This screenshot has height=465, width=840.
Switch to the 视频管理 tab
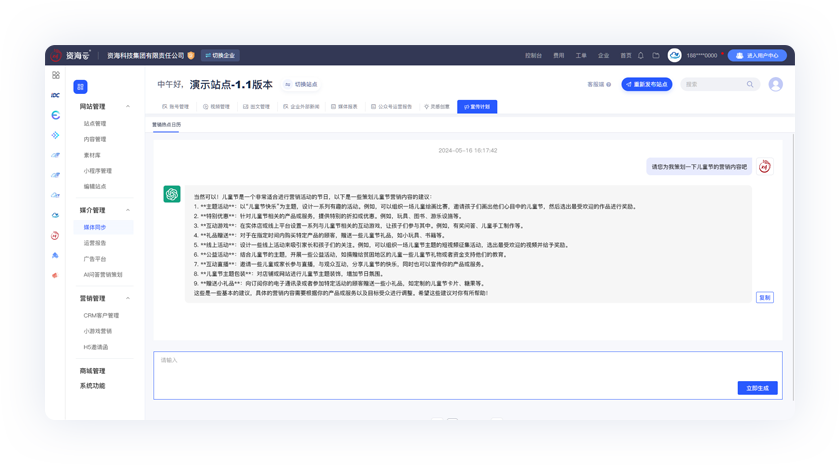(217, 106)
